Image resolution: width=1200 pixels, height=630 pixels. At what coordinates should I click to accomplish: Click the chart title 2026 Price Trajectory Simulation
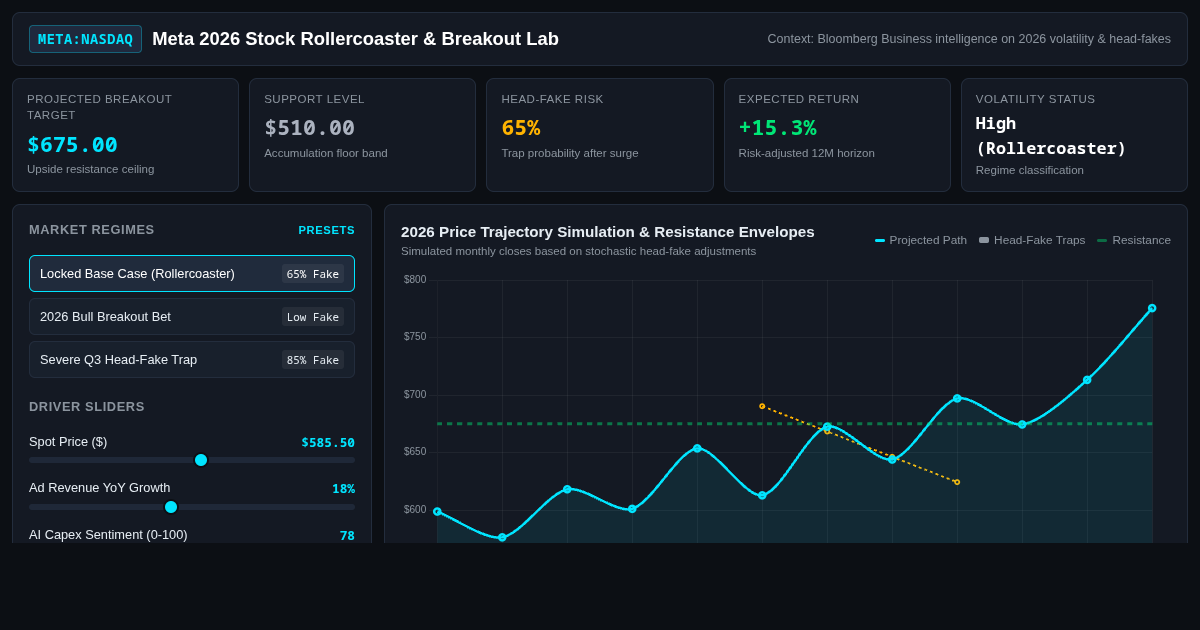pyautogui.click(x=608, y=232)
